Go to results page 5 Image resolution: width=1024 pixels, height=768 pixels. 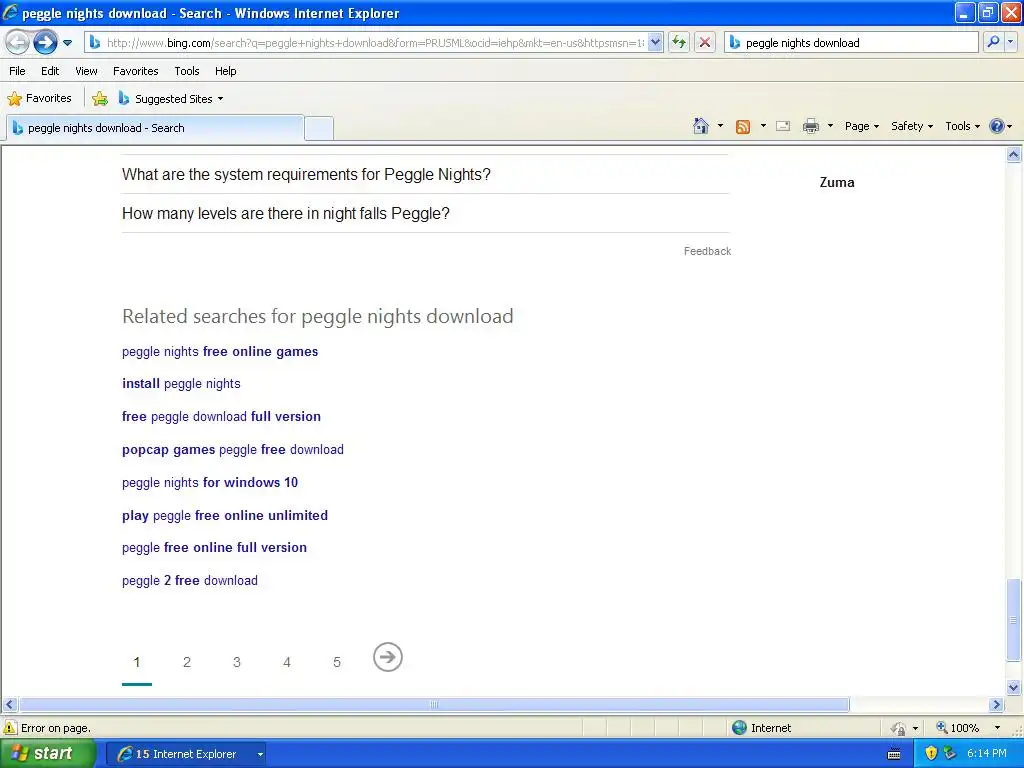click(x=337, y=662)
